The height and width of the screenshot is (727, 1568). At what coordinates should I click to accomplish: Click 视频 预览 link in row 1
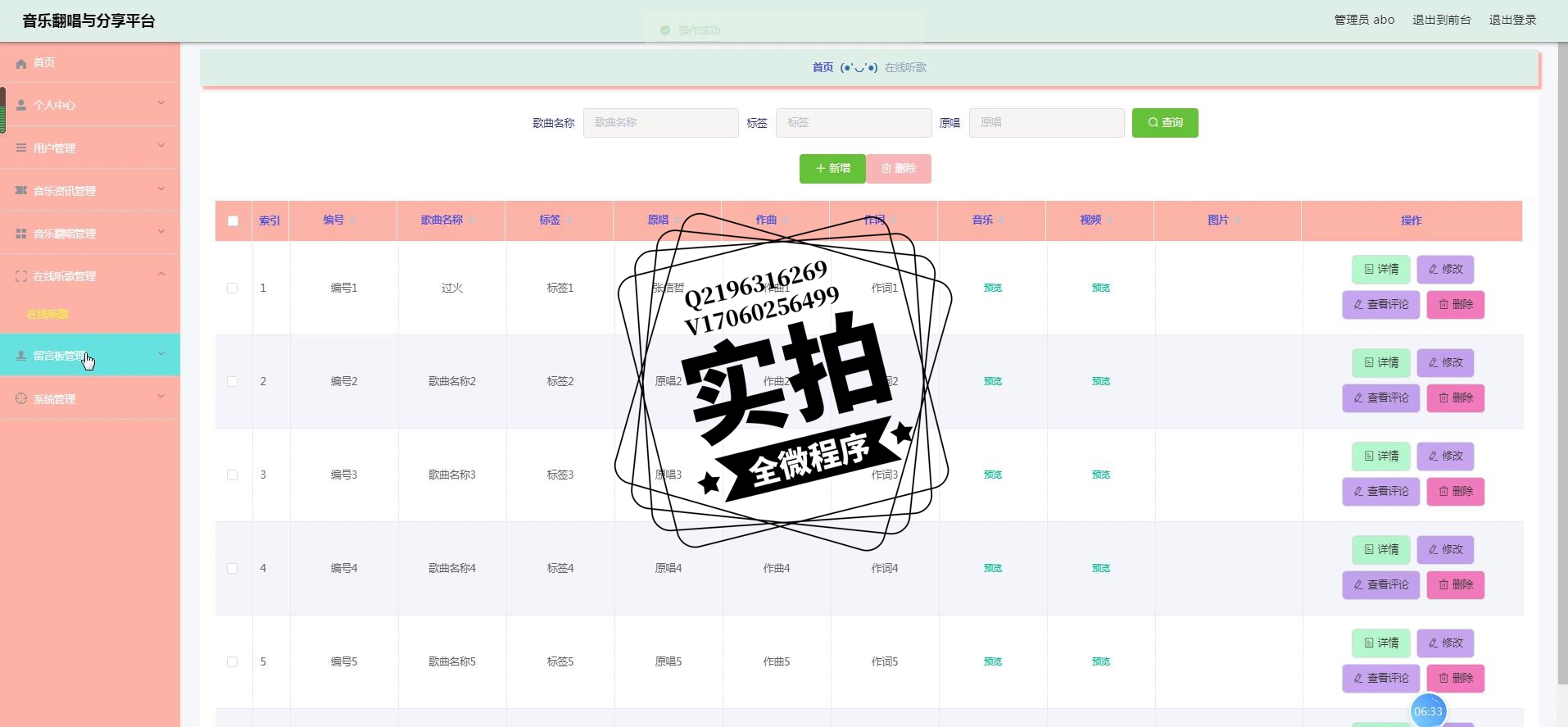click(1101, 289)
